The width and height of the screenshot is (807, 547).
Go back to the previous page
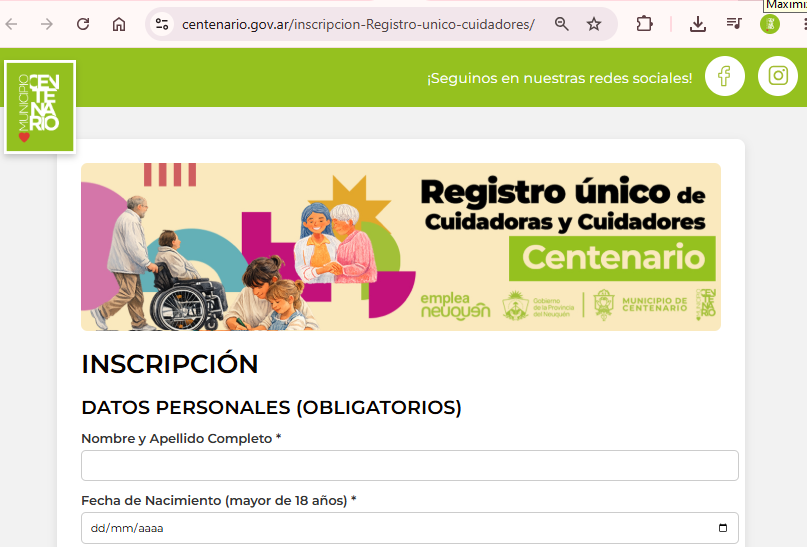coord(11,24)
